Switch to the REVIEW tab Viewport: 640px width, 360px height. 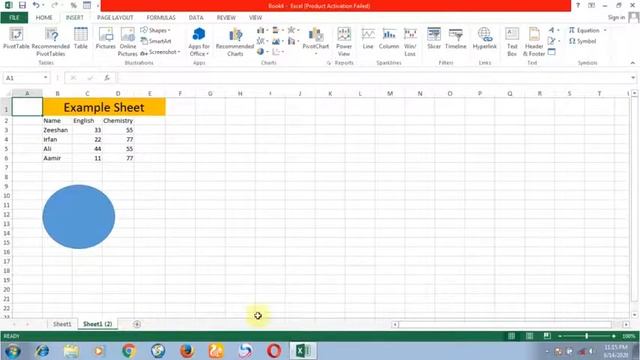coord(226,18)
